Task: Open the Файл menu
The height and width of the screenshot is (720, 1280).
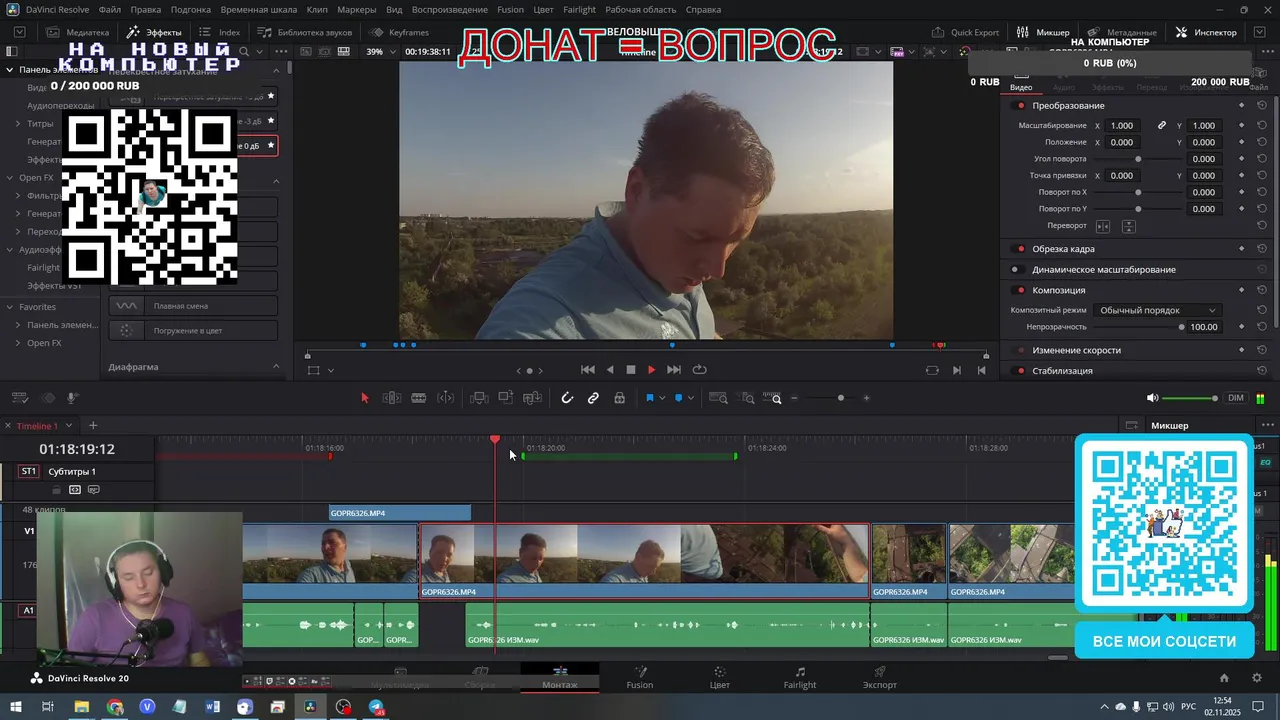Action: tap(110, 10)
